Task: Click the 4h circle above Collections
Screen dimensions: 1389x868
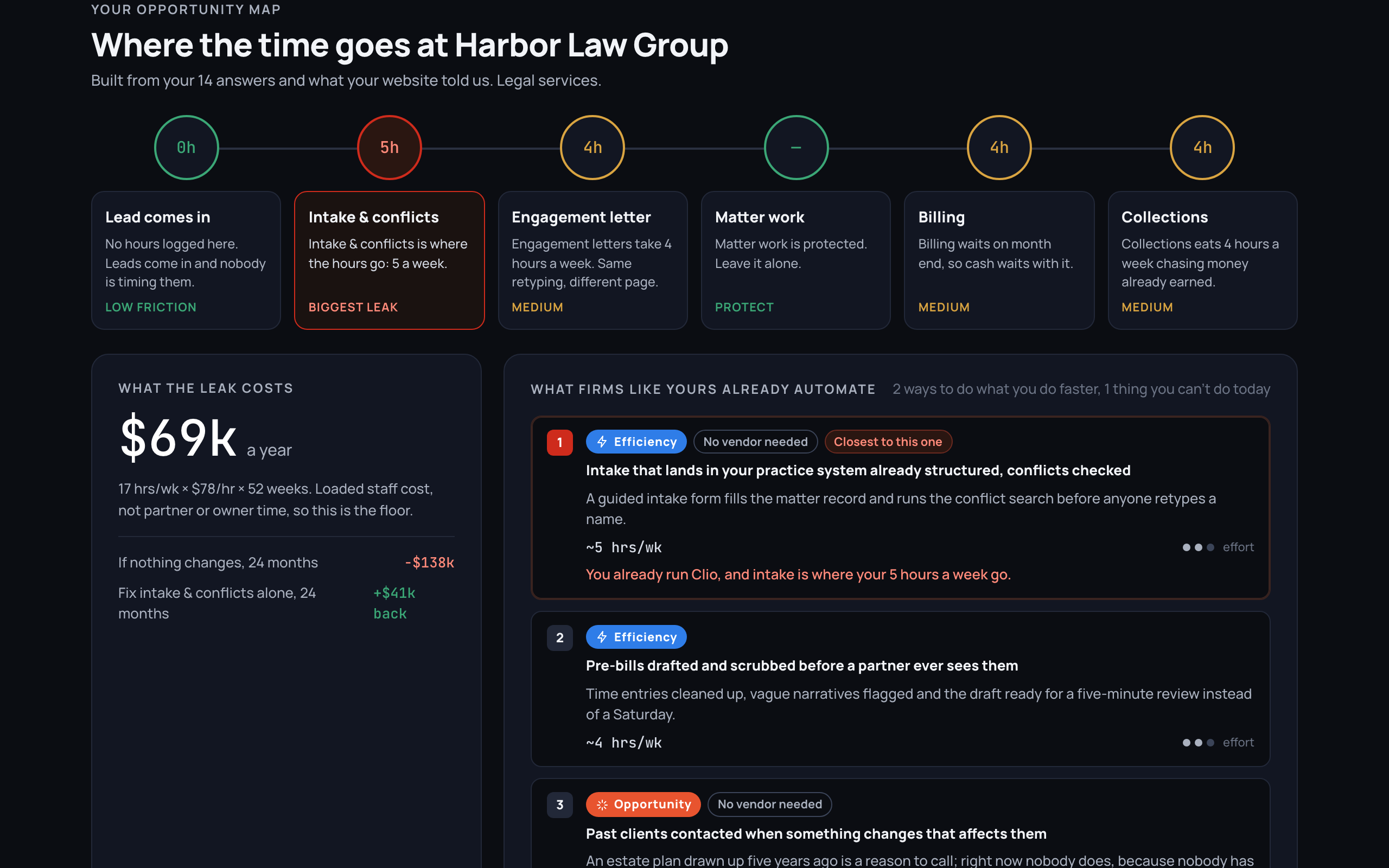Action: tap(1202, 148)
